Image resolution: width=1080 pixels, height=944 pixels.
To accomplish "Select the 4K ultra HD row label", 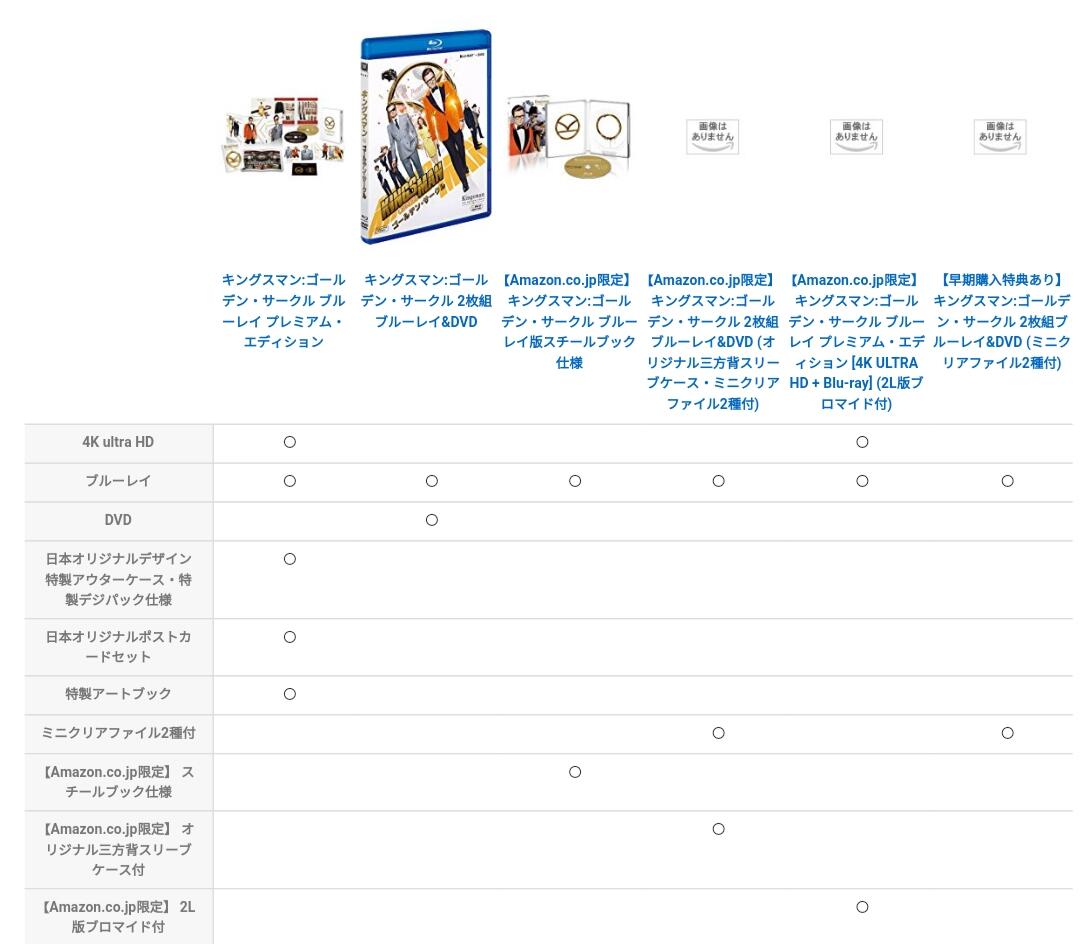I will tap(118, 442).
